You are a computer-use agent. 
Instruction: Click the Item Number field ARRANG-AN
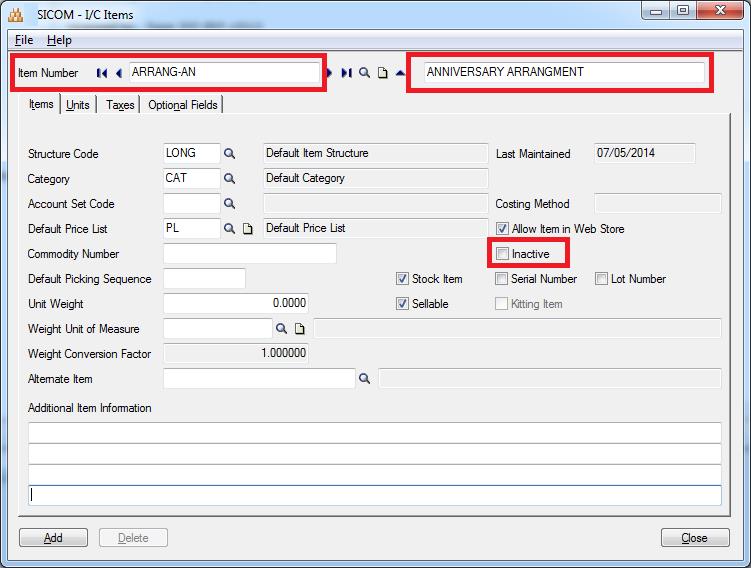click(x=224, y=72)
